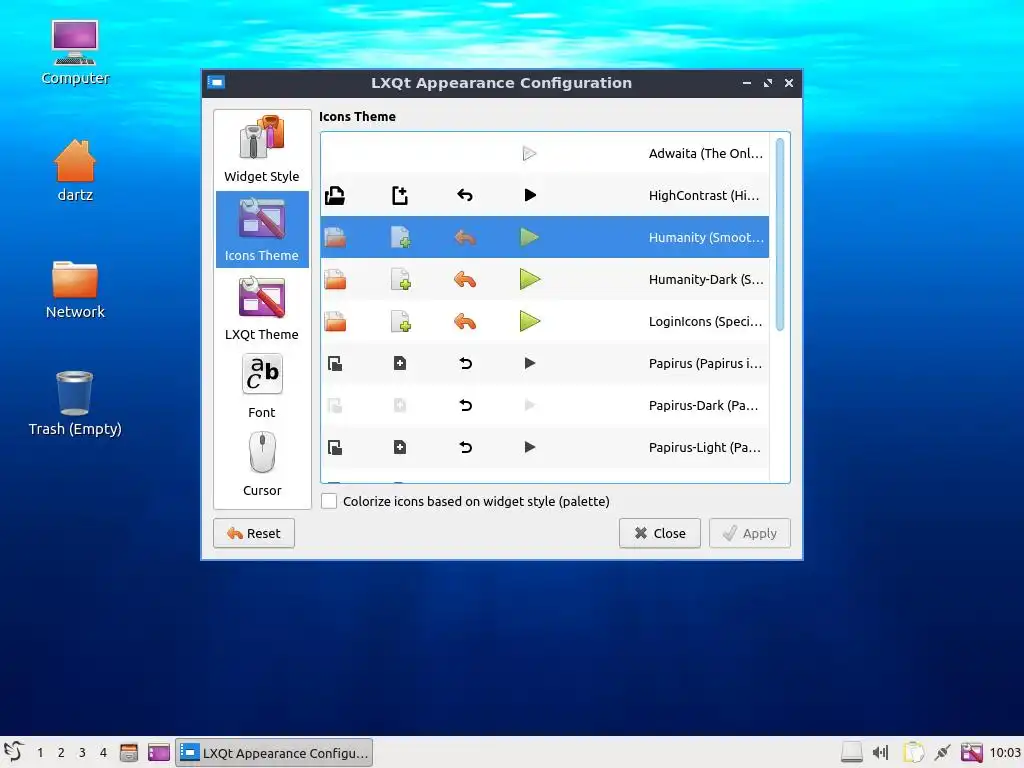Click the HighContrast undo arrow preview icon
This screenshot has width=1024, height=768.
(x=465, y=195)
